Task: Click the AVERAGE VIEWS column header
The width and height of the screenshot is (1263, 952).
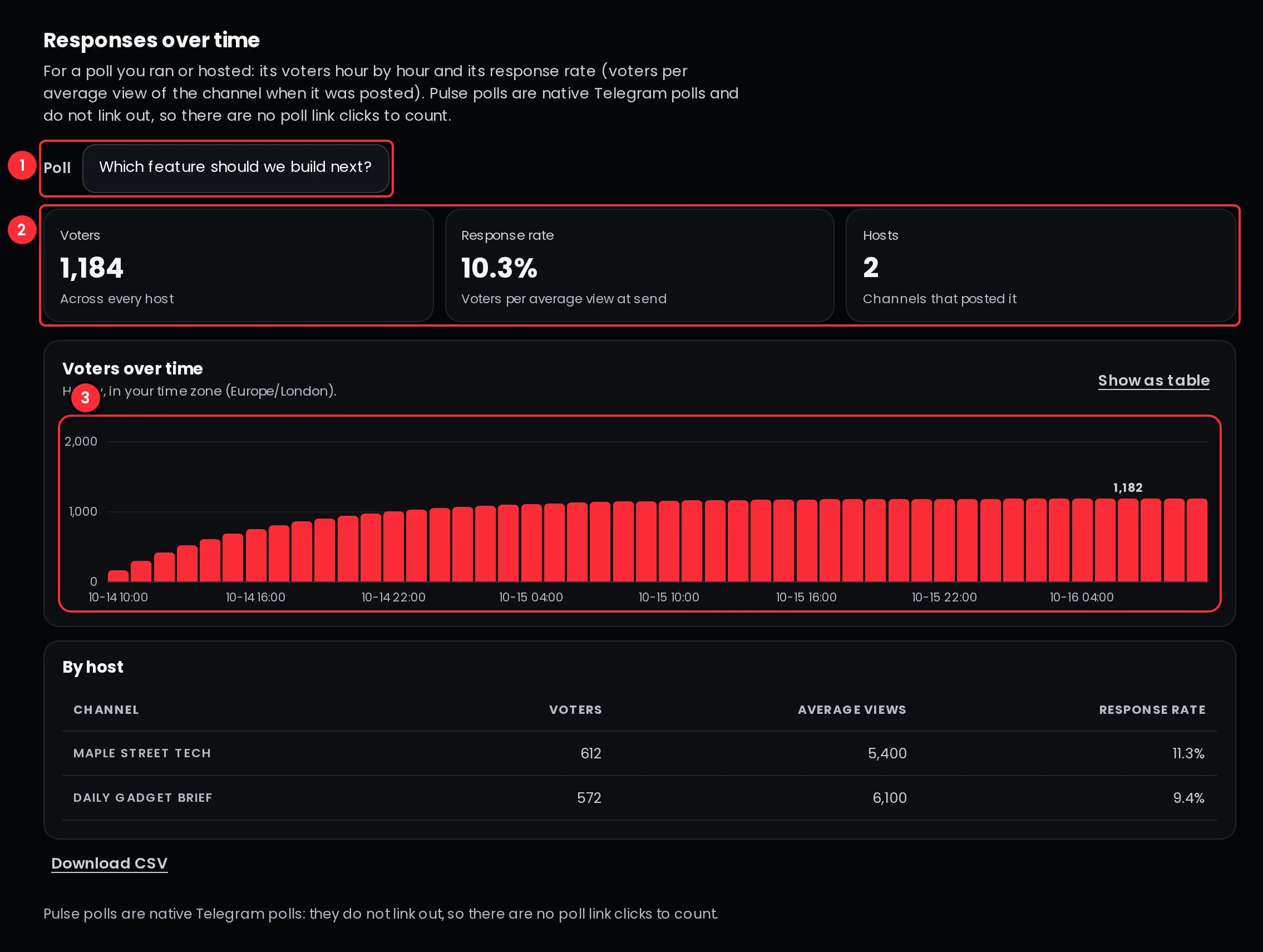Action: [852, 710]
